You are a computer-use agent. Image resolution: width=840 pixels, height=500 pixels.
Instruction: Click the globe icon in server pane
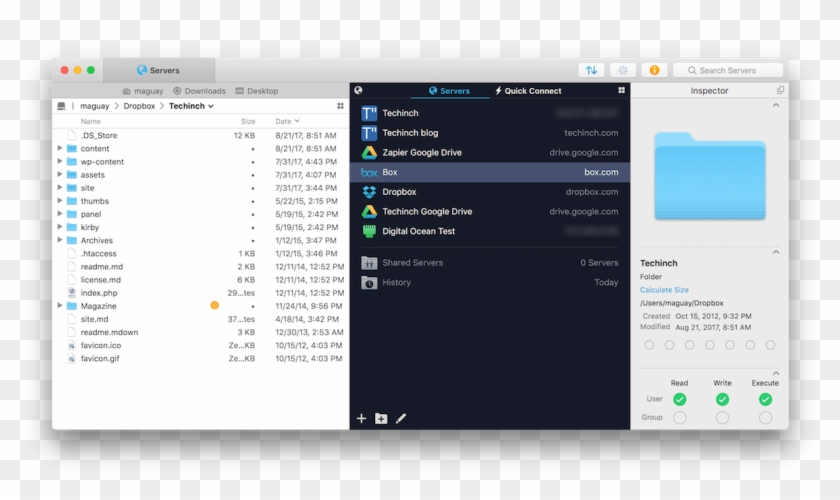(359, 90)
